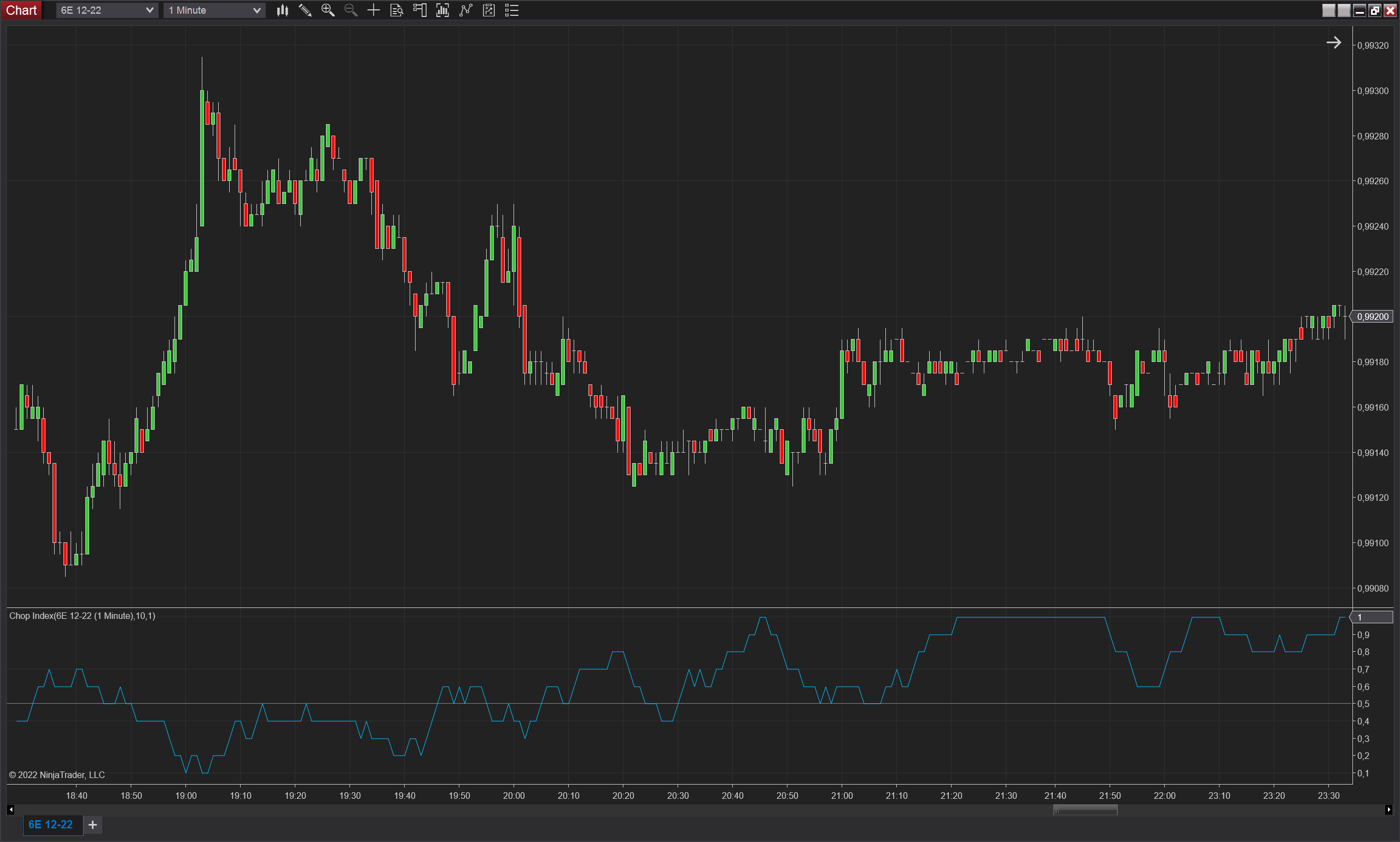Open the bar type chart style icon
The width and height of the screenshot is (1400, 842).
(x=282, y=10)
